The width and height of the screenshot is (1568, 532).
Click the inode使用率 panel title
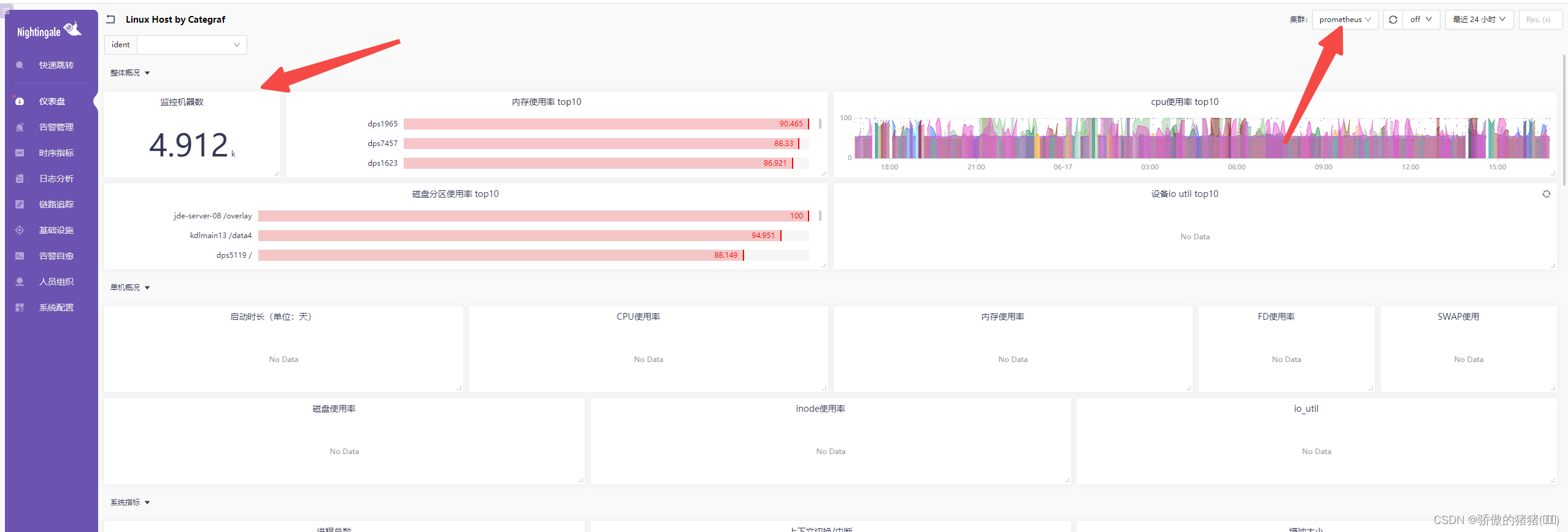(x=820, y=409)
